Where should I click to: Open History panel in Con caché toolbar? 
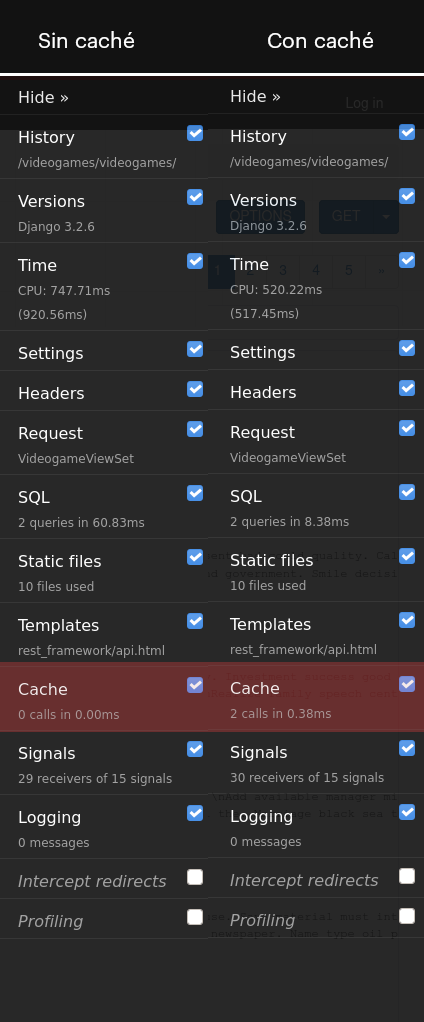coord(259,136)
